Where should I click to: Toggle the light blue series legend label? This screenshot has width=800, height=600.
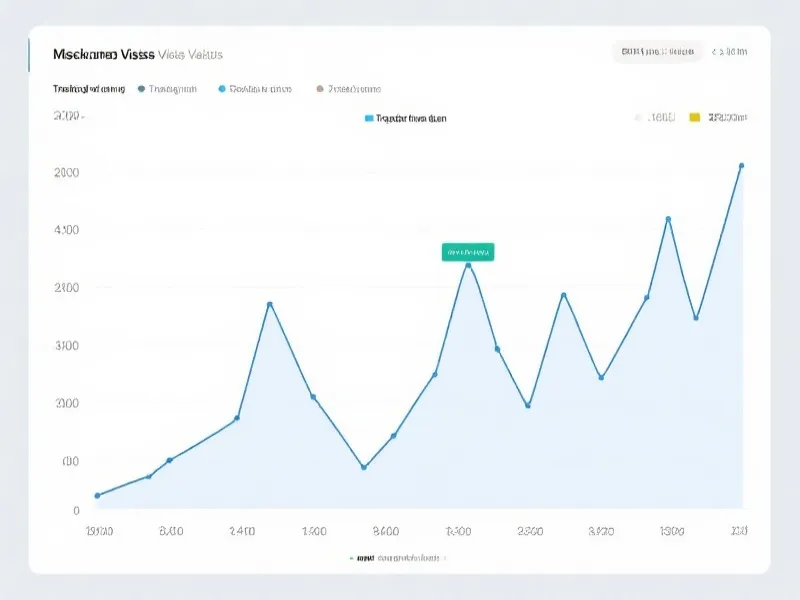pos(260,89)
